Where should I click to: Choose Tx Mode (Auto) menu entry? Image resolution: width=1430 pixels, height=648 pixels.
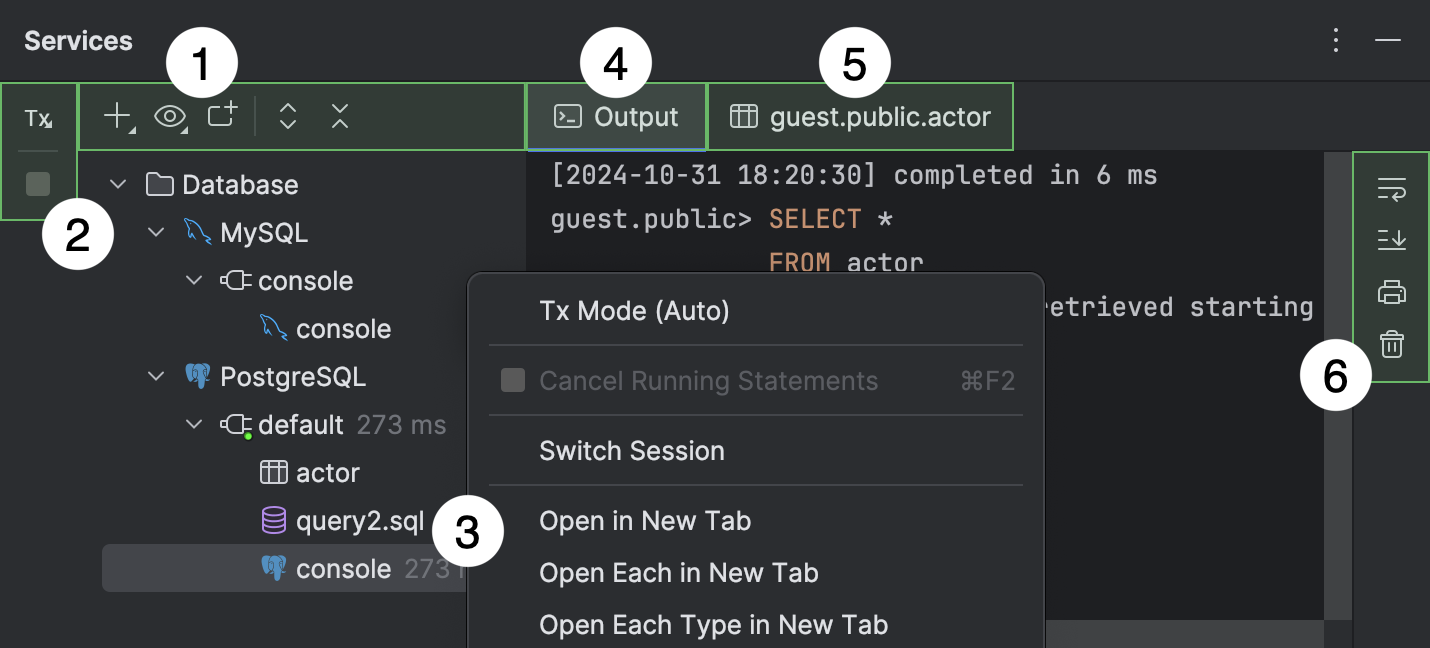(634, 311)
